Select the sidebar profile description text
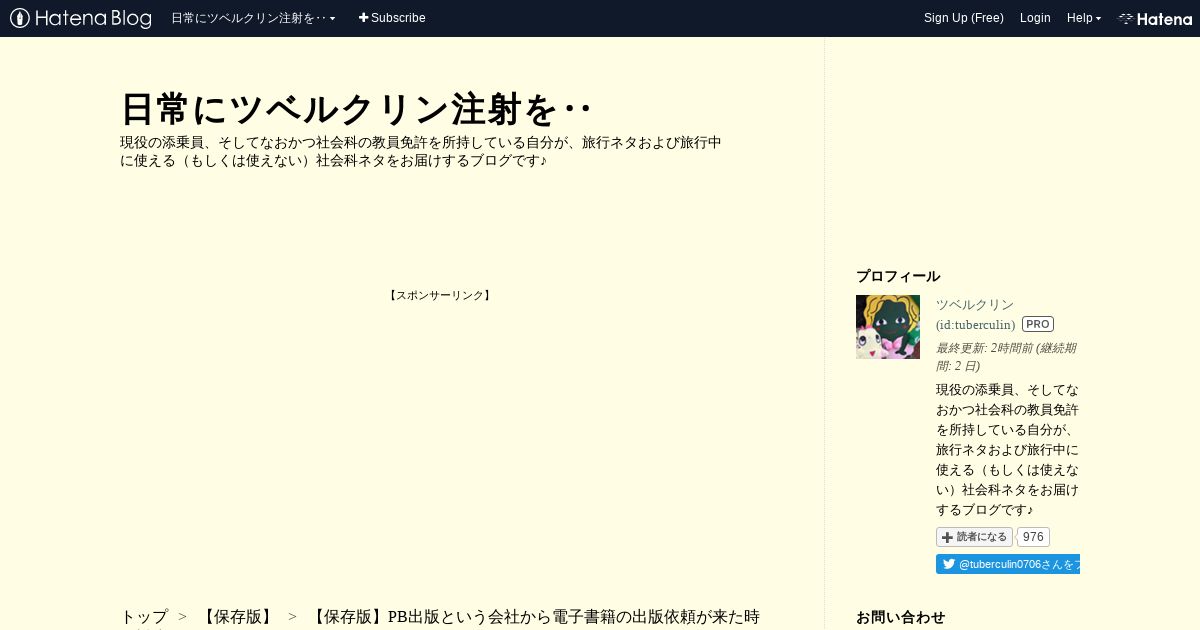The height and width of the screenshot is (630, 1200). 1008,450
